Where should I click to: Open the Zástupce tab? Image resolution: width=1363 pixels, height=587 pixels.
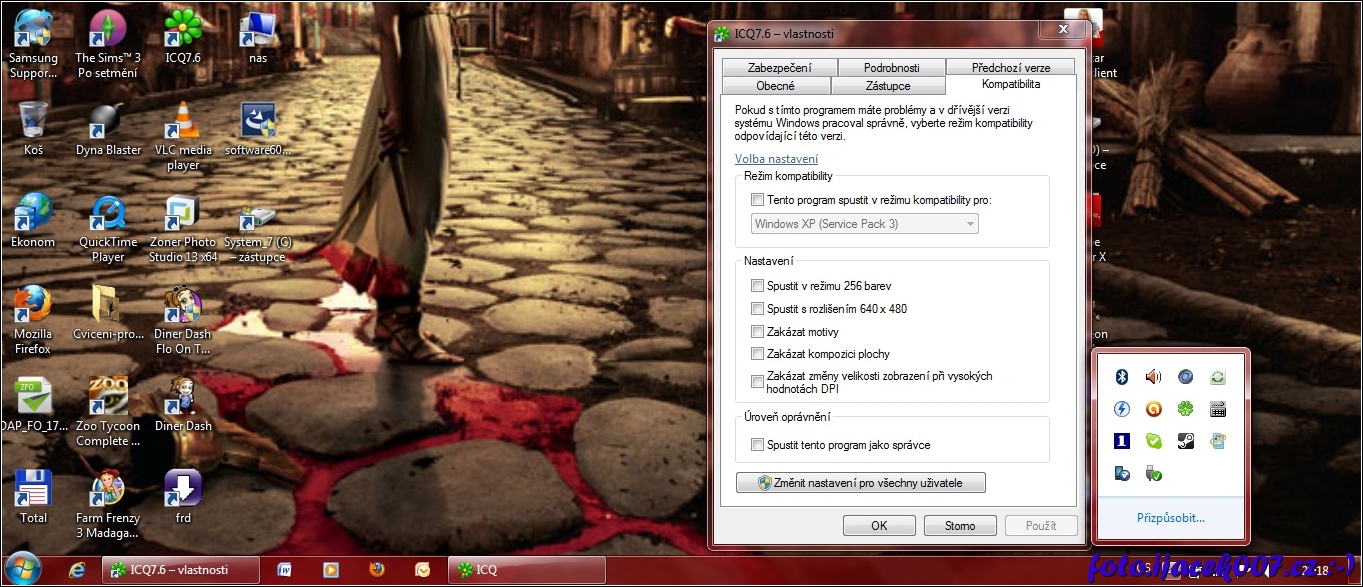coord(887,86)
